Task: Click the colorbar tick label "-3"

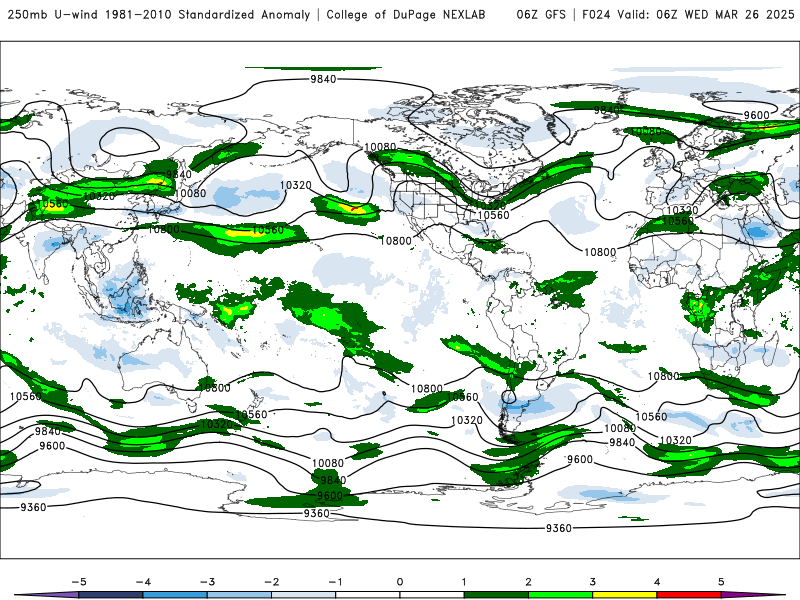Action: click(x=207, y=582)
